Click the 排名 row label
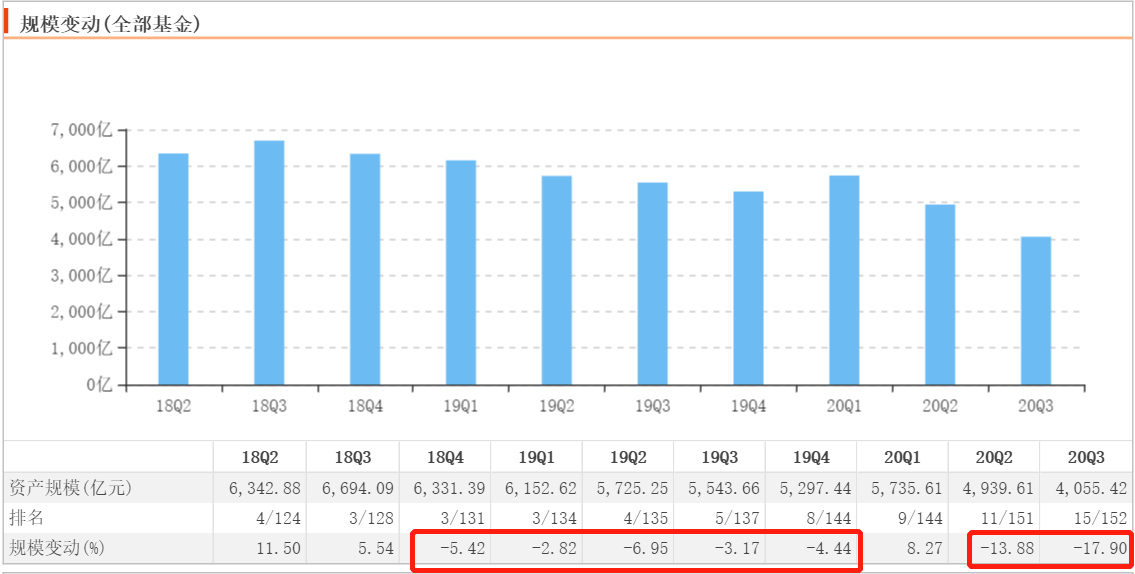This screenshot has width=1135, height=574. click(28, 518)
